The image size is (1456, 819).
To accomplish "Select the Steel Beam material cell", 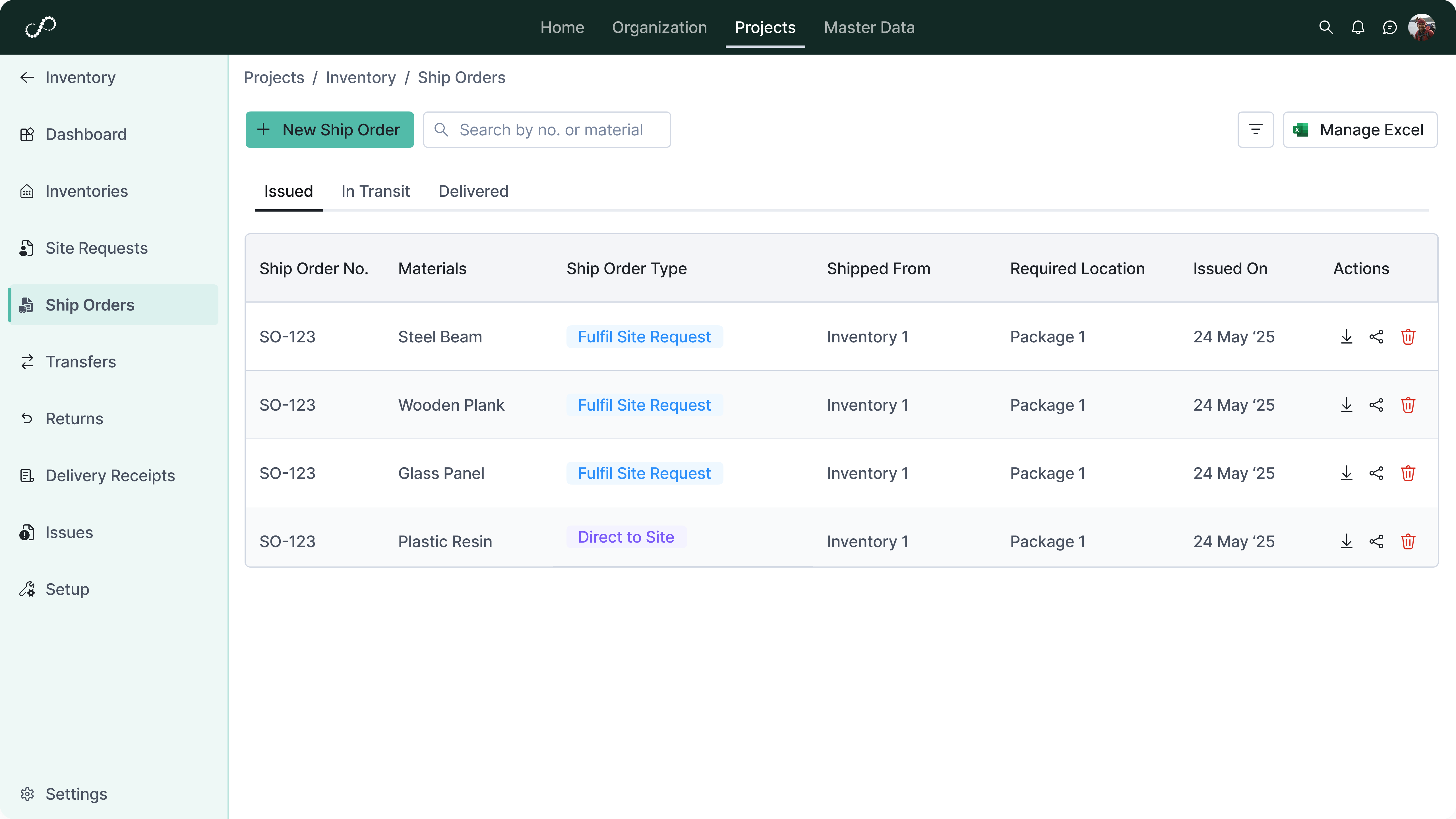I will (x=440, y=337).
